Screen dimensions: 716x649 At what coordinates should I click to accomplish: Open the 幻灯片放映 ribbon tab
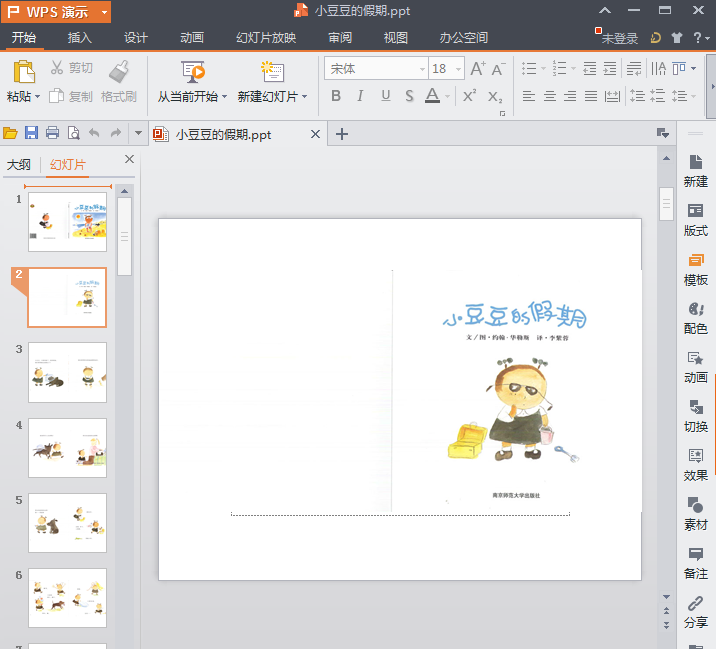coord(266,37)
